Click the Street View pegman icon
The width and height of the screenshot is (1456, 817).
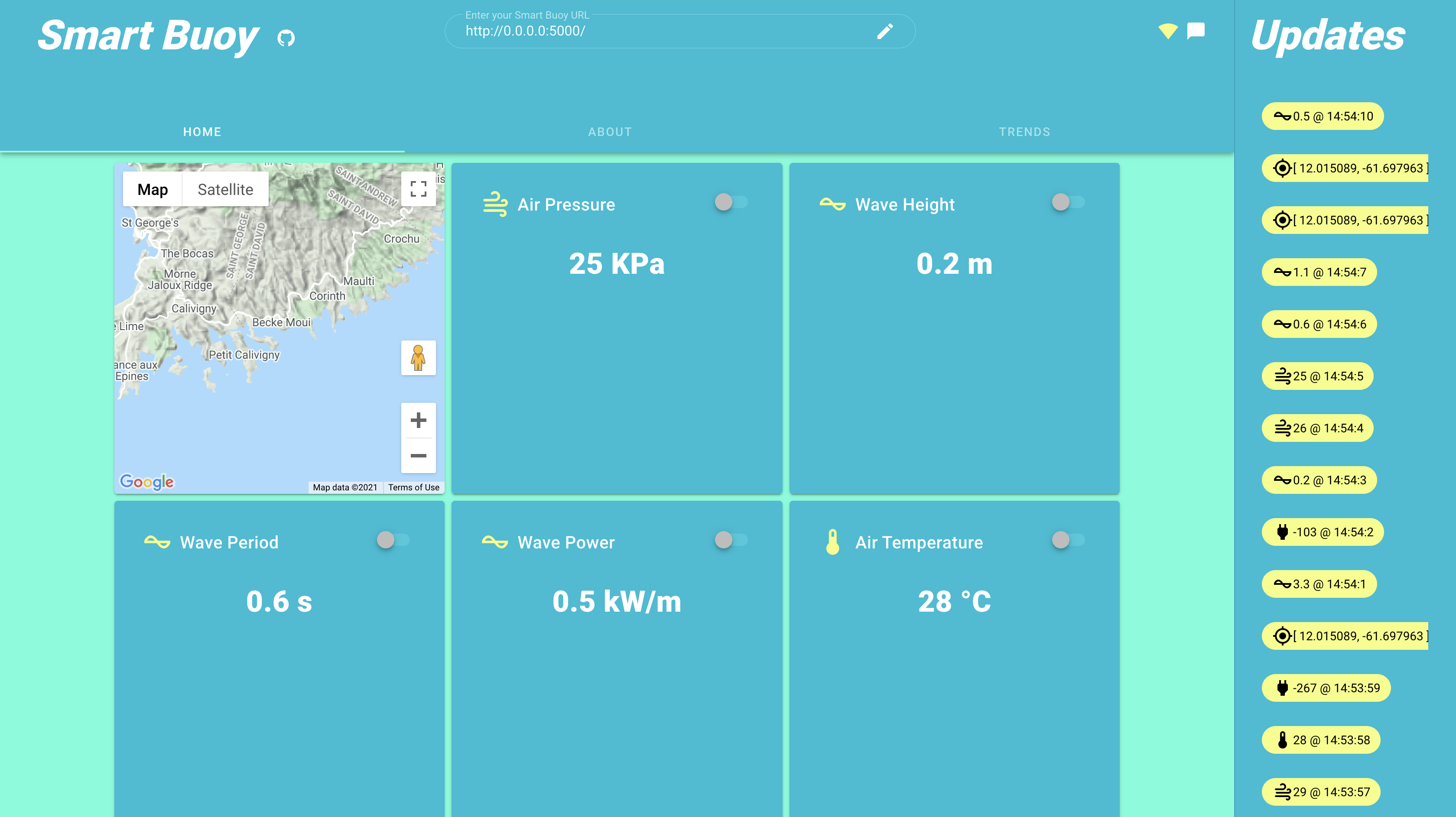point(418,358)
